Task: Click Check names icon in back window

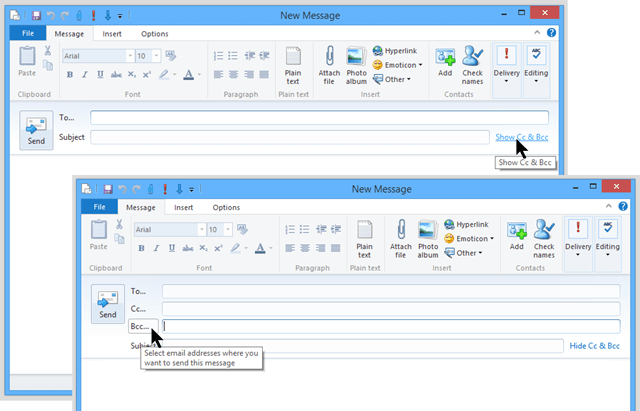Action: (x=473, y=62)
